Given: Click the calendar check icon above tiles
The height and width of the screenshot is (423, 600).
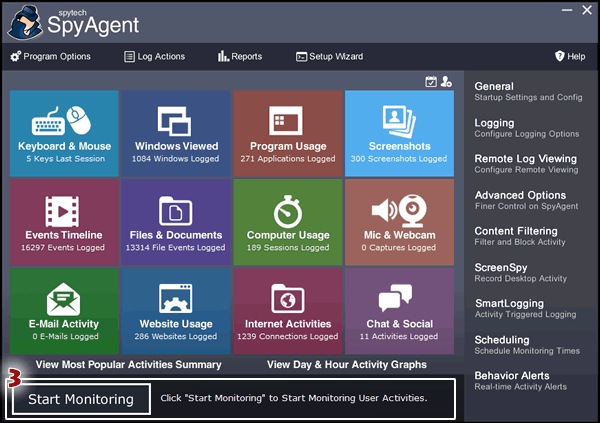Looking at the screenshot, I should (431, 81).
